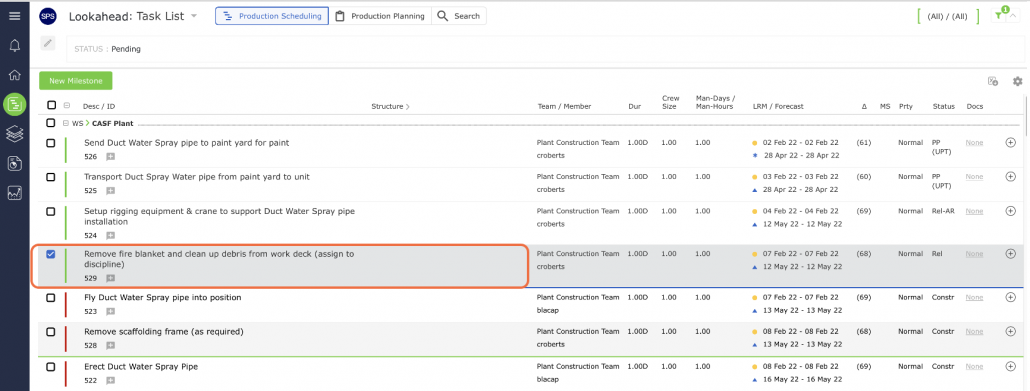Open the None docs link for task 523
The image size is (1030, 391).
tap(974, 297)
